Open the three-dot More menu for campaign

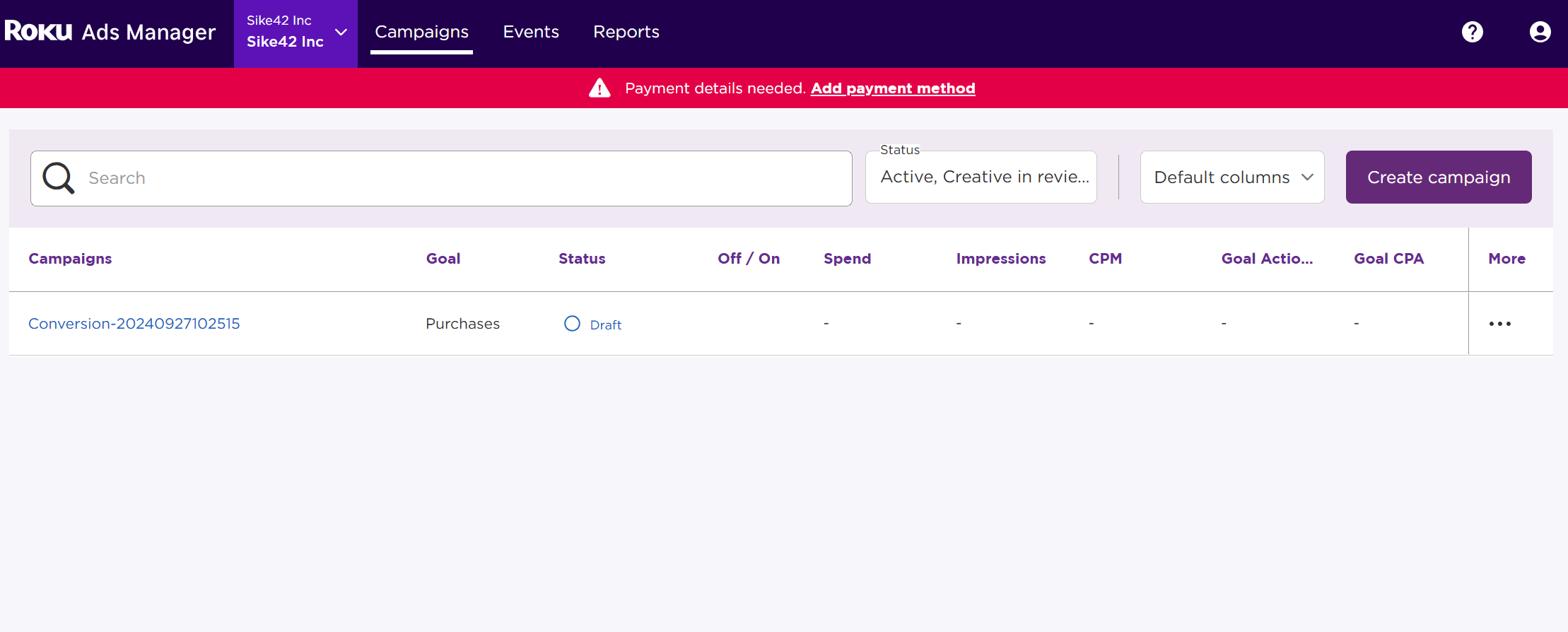pyautogui.click(x=1499, y=324)
